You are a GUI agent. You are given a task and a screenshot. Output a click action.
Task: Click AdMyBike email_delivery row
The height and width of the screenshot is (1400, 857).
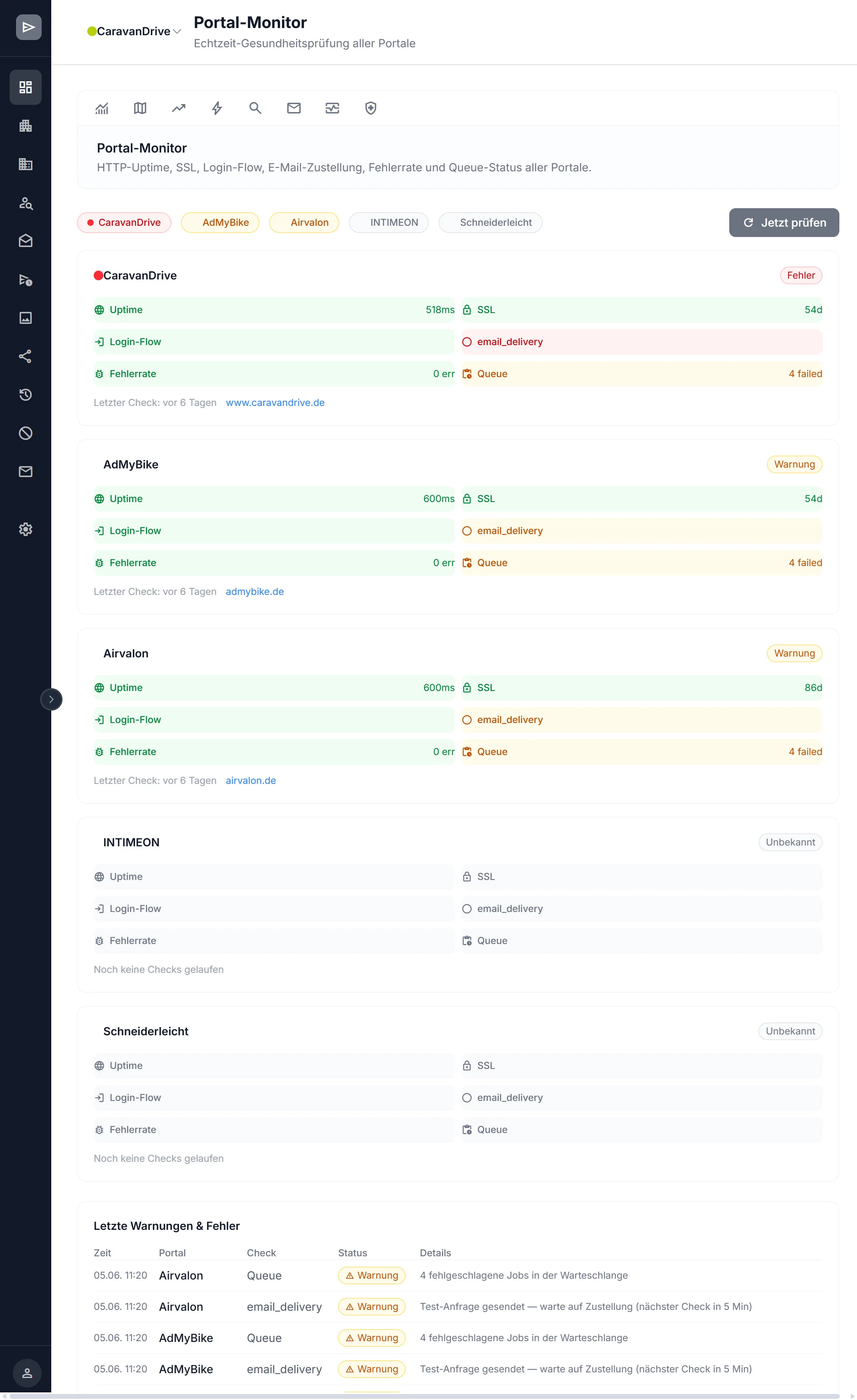tap(642, 531)
